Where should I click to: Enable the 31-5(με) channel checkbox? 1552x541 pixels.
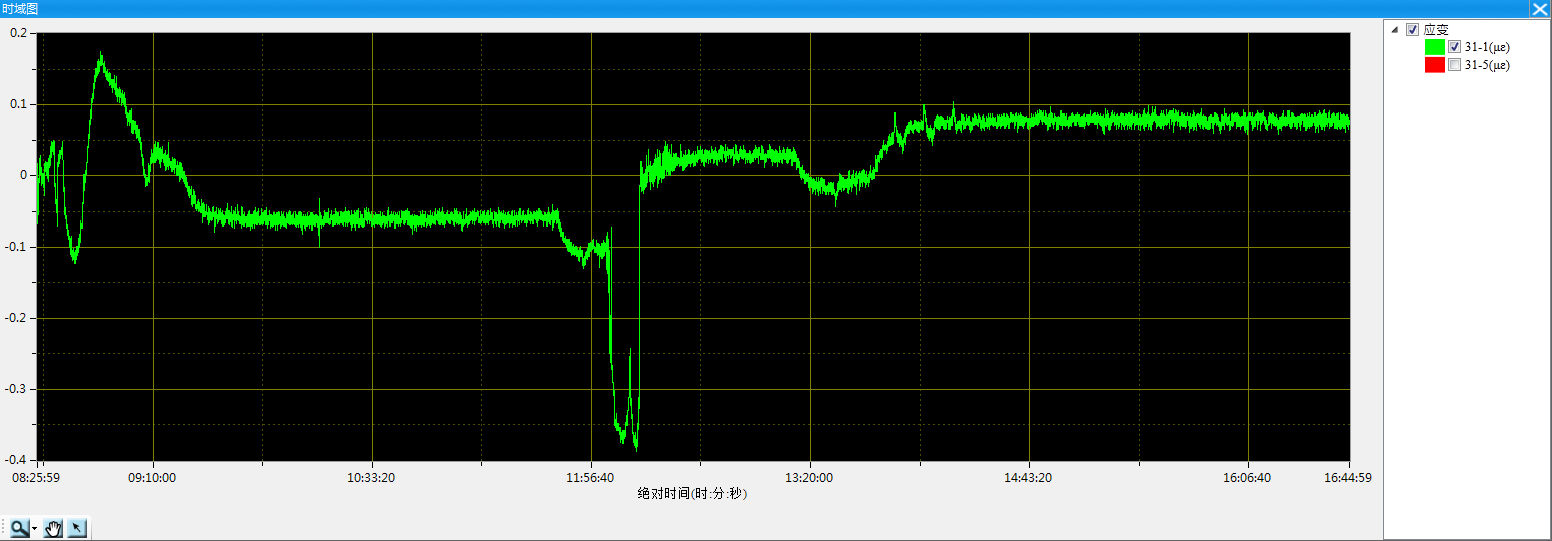coord(1454,65)
